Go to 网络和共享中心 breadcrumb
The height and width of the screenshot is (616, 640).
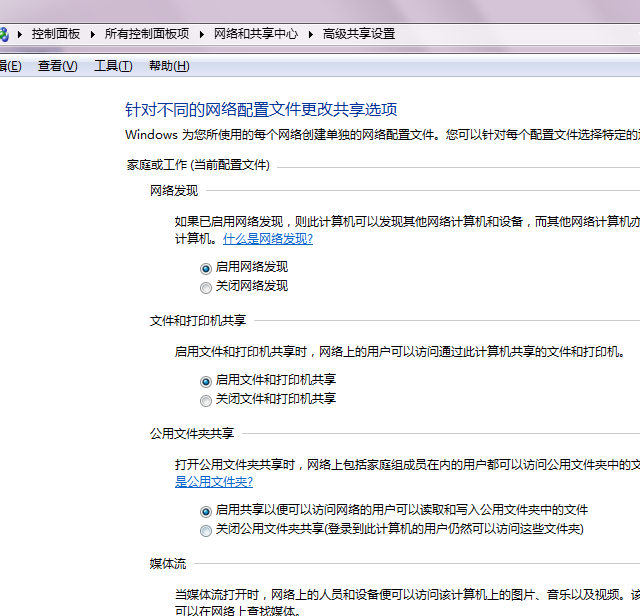pyautogui.click(x=256, y=34)
